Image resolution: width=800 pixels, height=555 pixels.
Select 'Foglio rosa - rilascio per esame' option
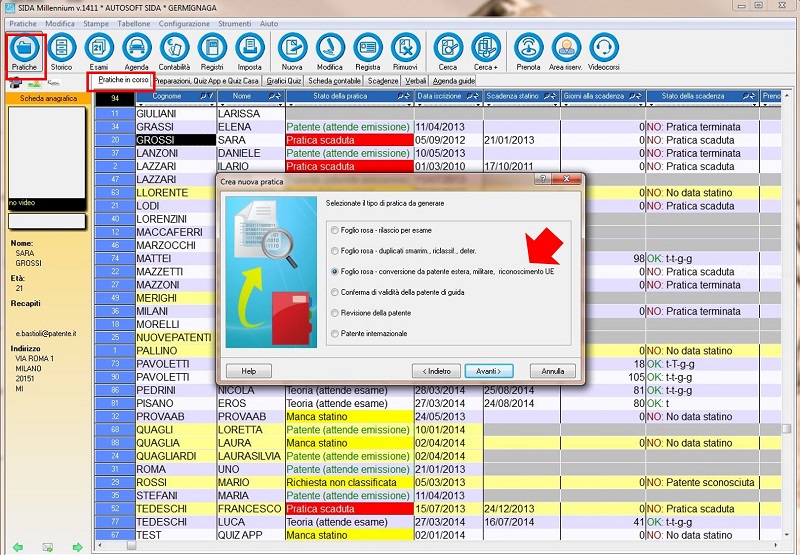click(x=334, y=229)
